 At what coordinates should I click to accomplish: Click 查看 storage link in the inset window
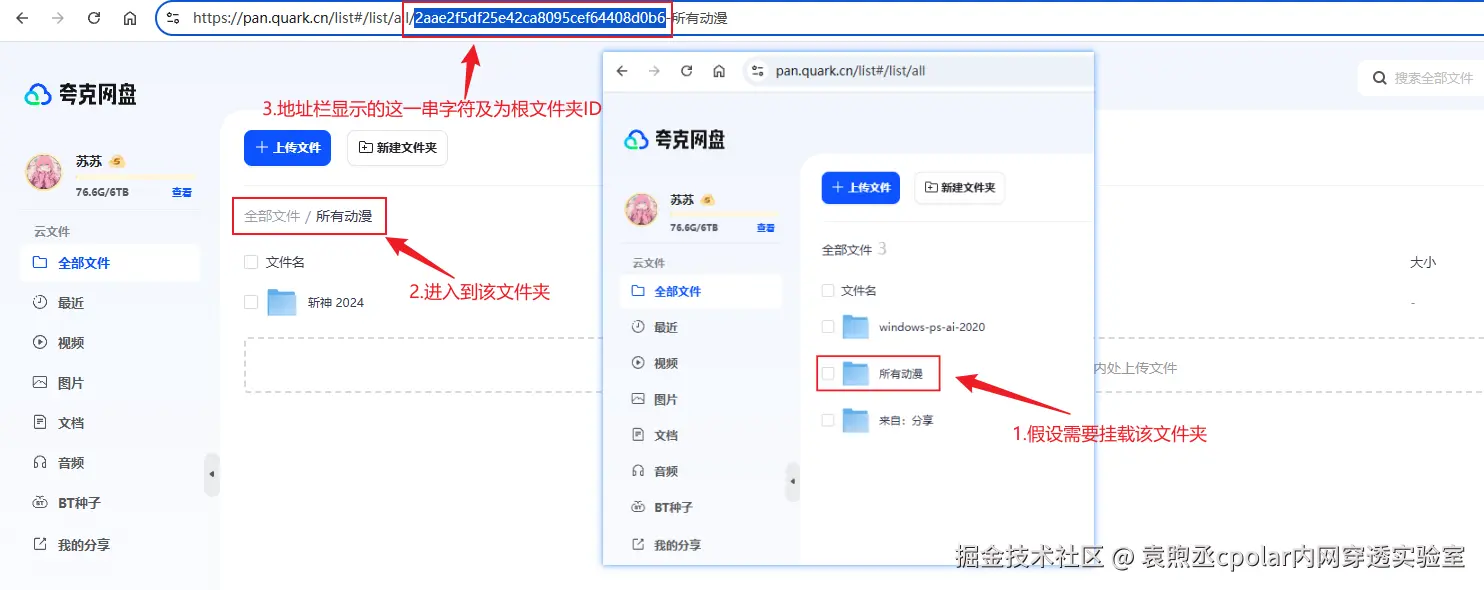[x=766, y=228]
